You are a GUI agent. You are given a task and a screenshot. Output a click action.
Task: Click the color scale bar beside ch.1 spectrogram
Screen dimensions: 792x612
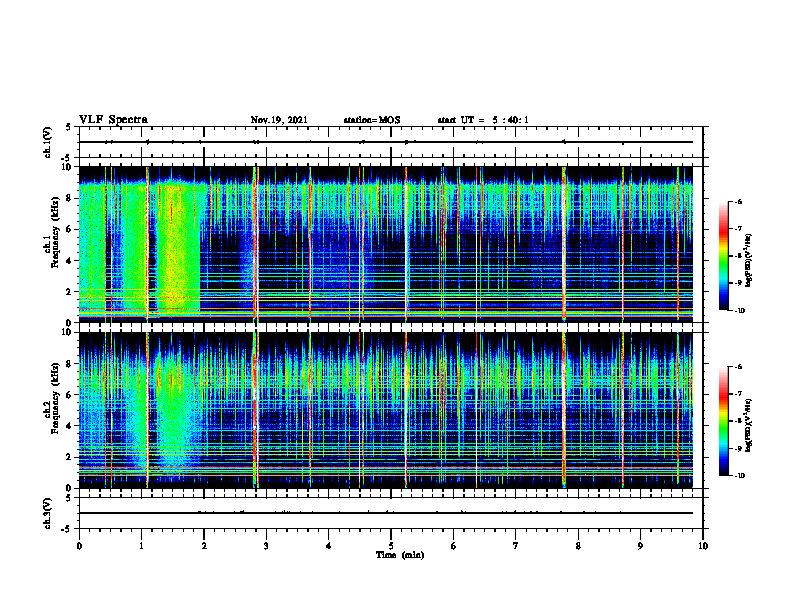click(x=723, y=256)
